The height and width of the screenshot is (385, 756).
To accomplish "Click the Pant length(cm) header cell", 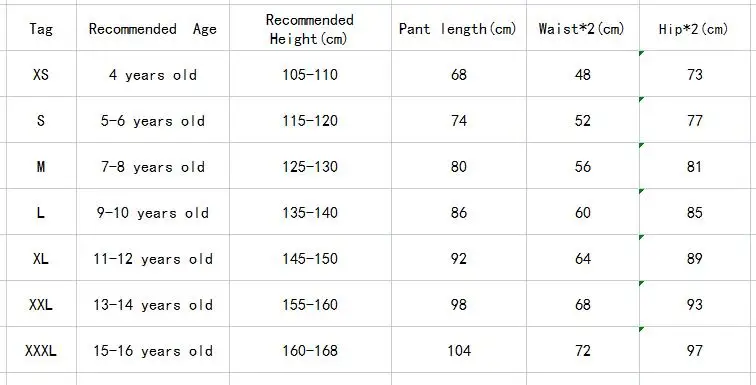I will point(459,28).
